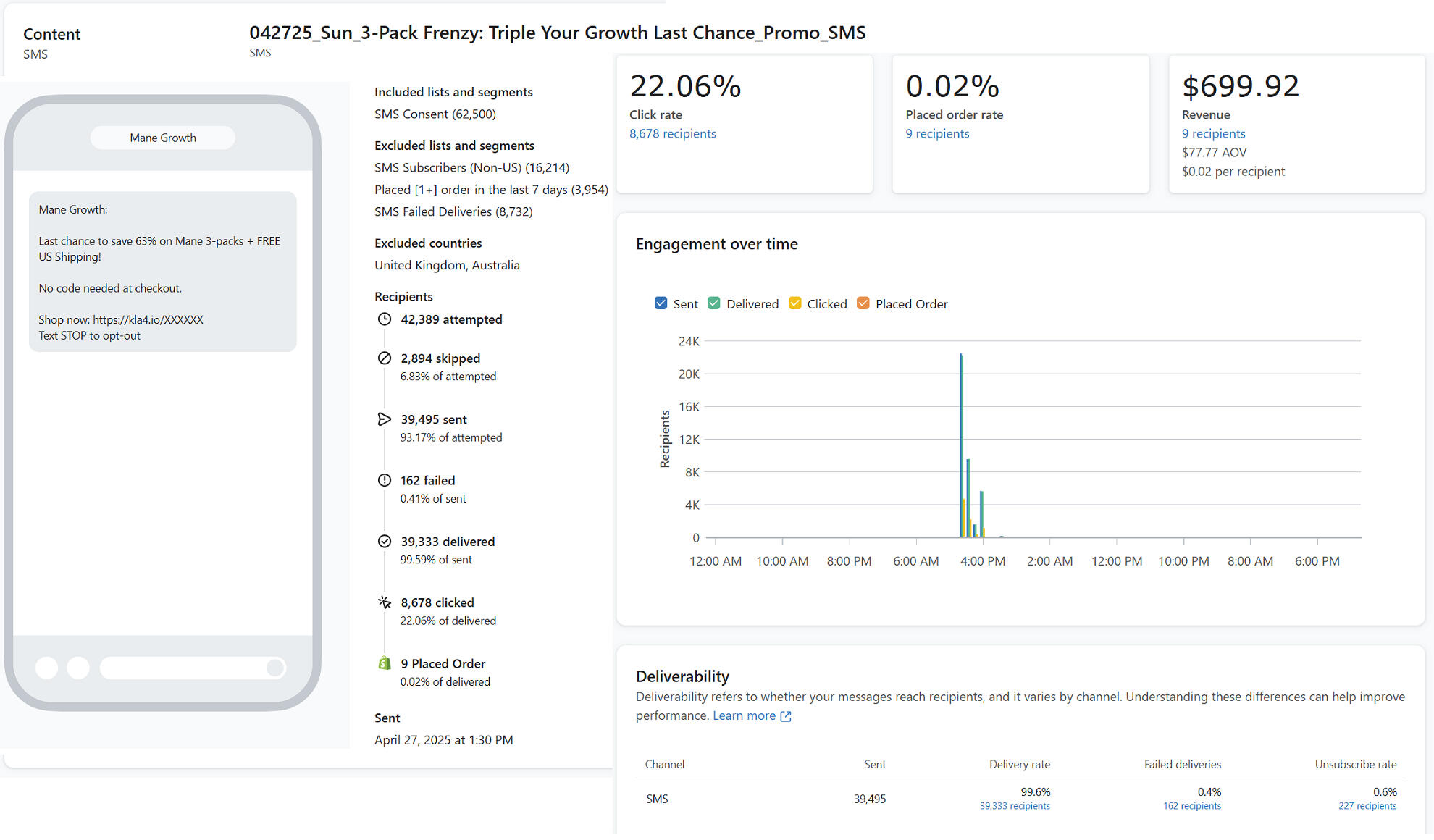Click the skipped icon next to 2,894 skipped
The width and height of the screenshot is (1434, 840).
[385, 358]
